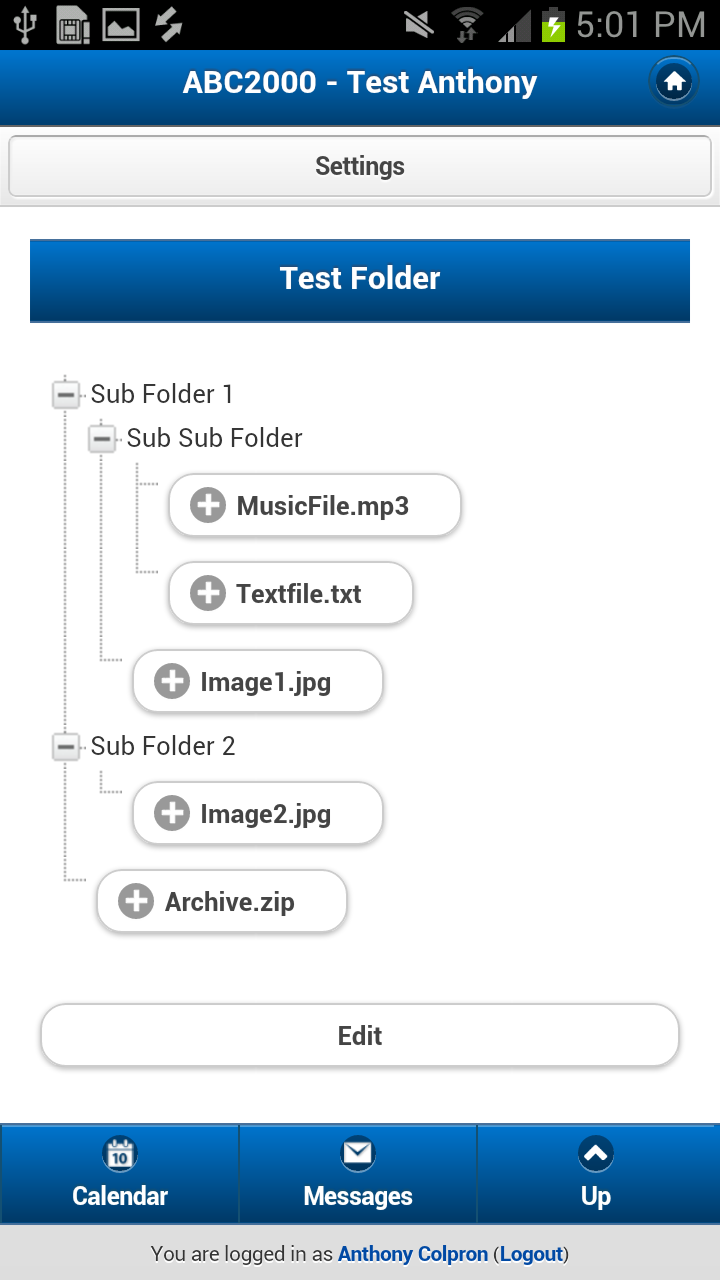Click the Edit button
The height and width of the screenshot is (1280, 720).
360,1035
